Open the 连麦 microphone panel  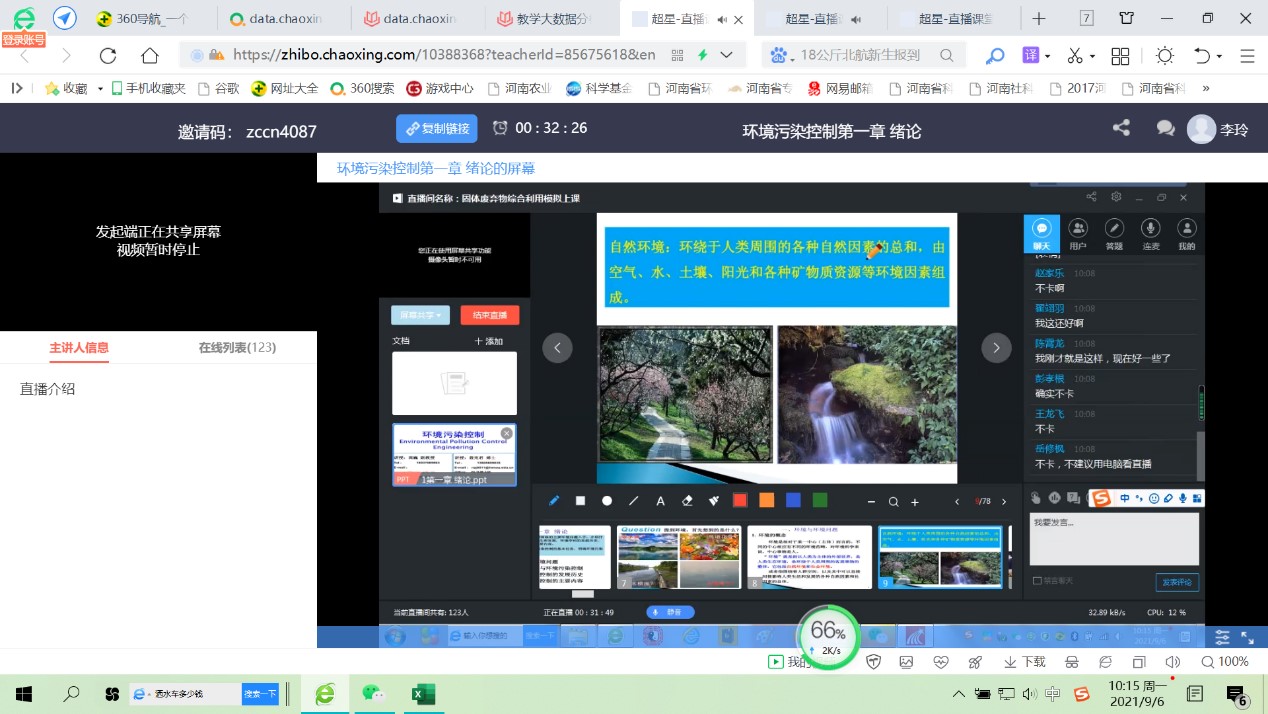pyautogui.click(x=1150, y=234)
